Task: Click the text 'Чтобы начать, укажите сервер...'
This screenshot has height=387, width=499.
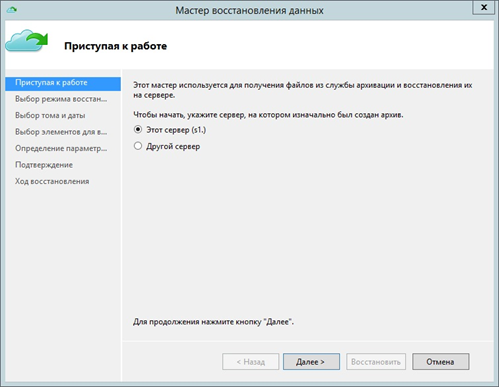Action: 268,115
